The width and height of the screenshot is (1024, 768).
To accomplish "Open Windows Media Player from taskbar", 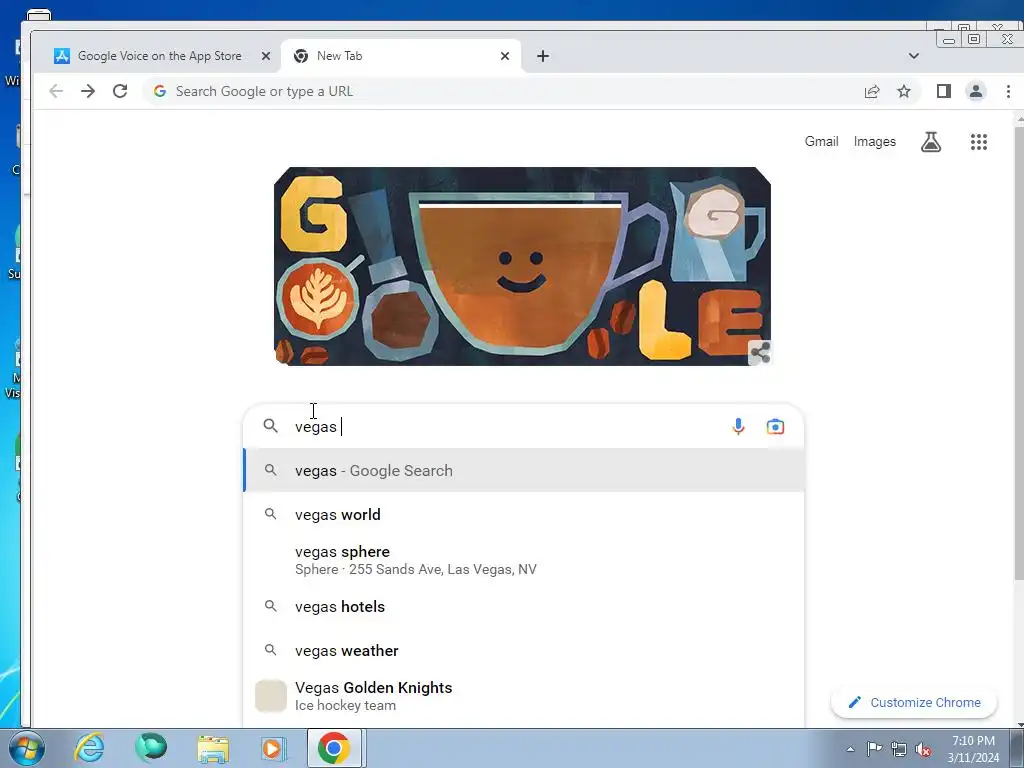I will (273, 748).
